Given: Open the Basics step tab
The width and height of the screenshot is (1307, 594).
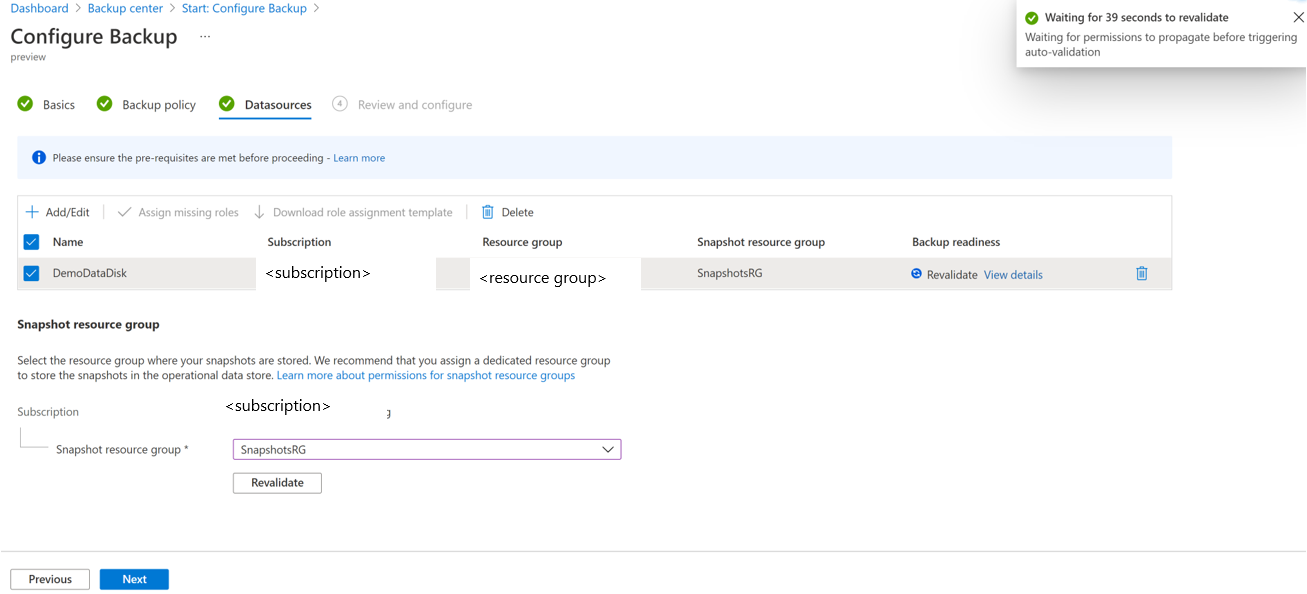Looking at the screenshot, I should pyautogui.click(x=58, y=105).
